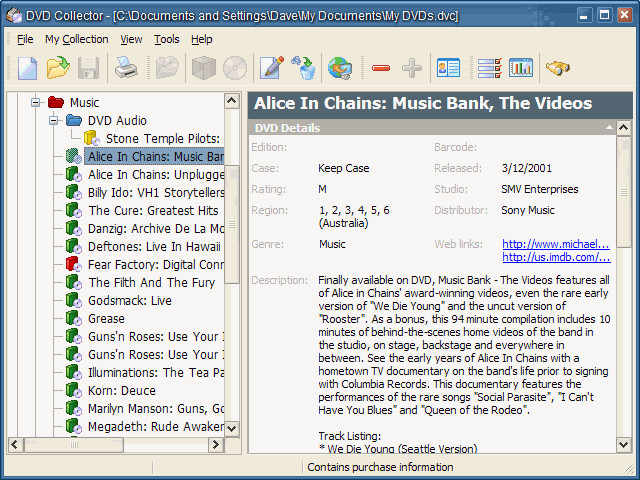Click the details pane vertical scroll thumb
Screen dimensions: 640x480
pos(624,192)
